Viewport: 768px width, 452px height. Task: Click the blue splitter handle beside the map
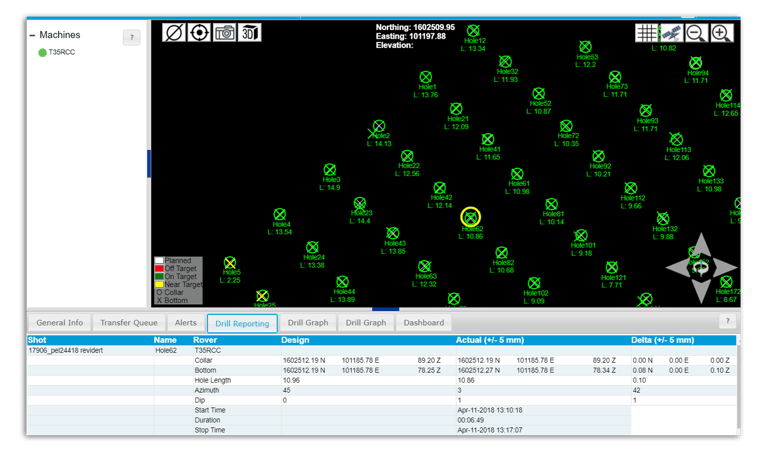click(149, 164)
